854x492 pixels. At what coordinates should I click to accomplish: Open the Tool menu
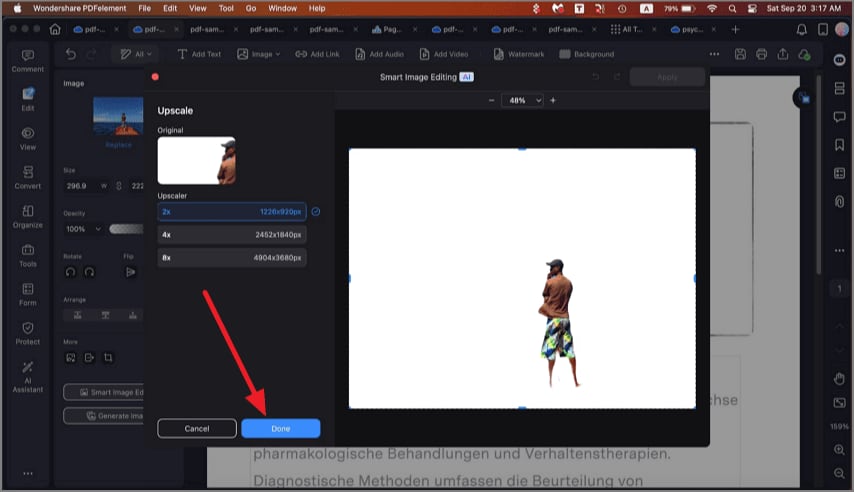pyautogui.click(x=226, y=8)
